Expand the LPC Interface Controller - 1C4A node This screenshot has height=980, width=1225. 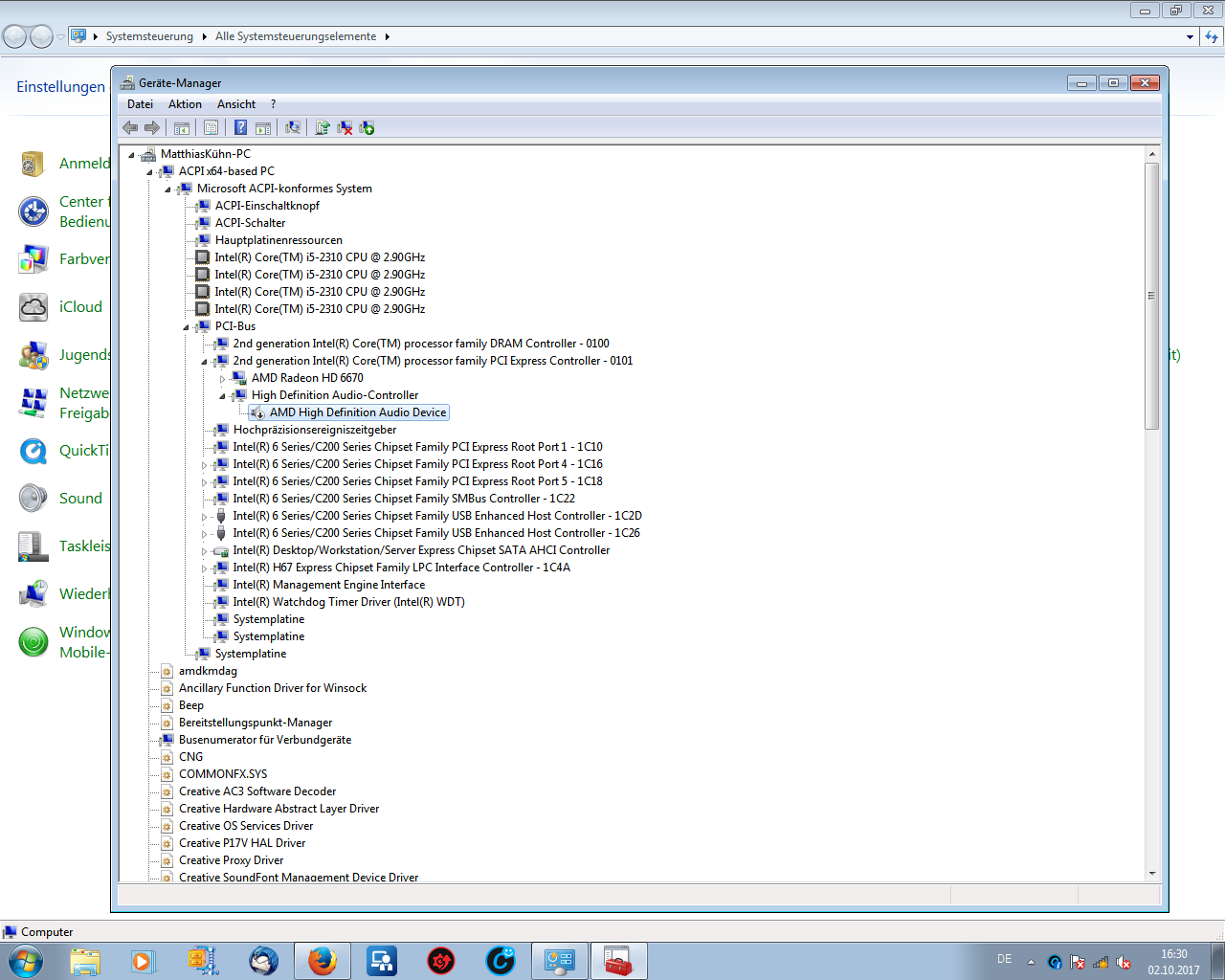pos(205,568)
